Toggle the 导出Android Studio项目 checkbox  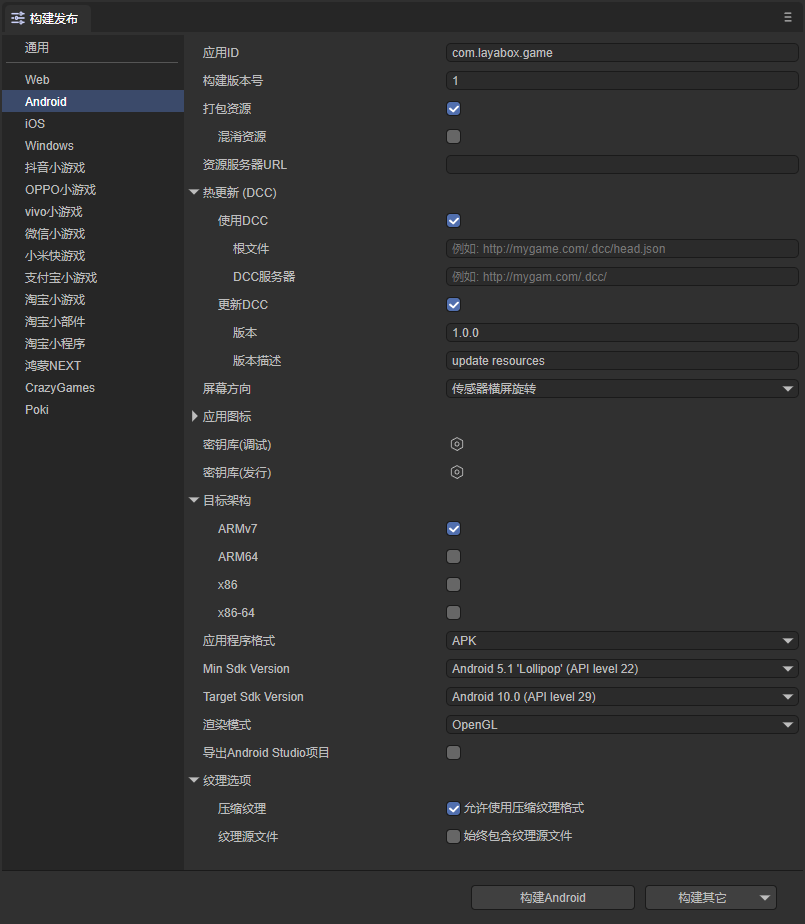453,753
